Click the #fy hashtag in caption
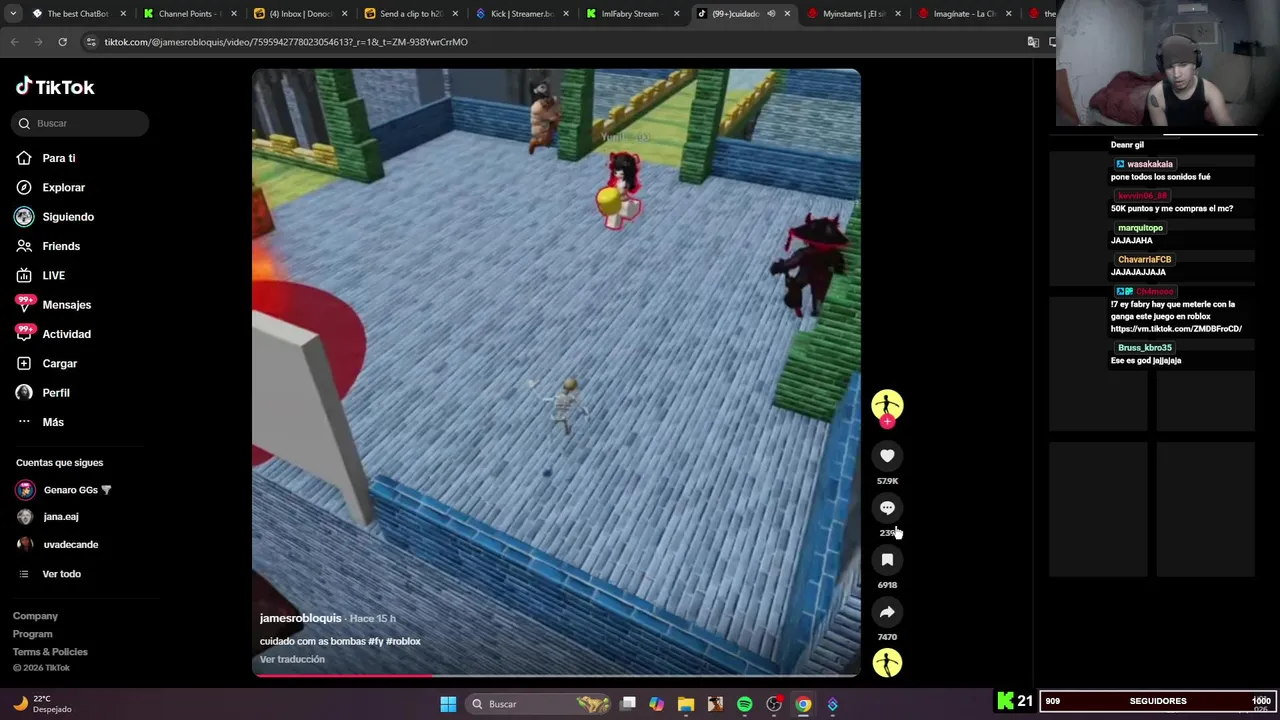 tap(375, 641)
